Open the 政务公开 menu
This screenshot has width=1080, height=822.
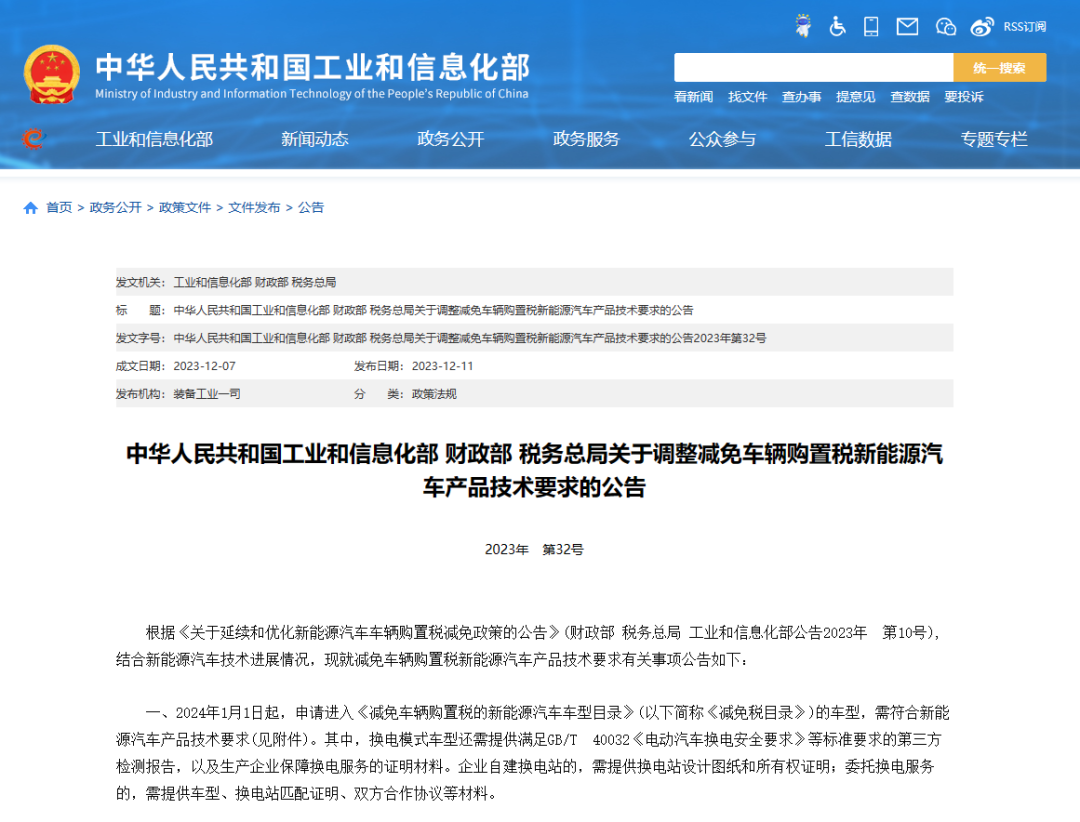[x=450, y=139]
